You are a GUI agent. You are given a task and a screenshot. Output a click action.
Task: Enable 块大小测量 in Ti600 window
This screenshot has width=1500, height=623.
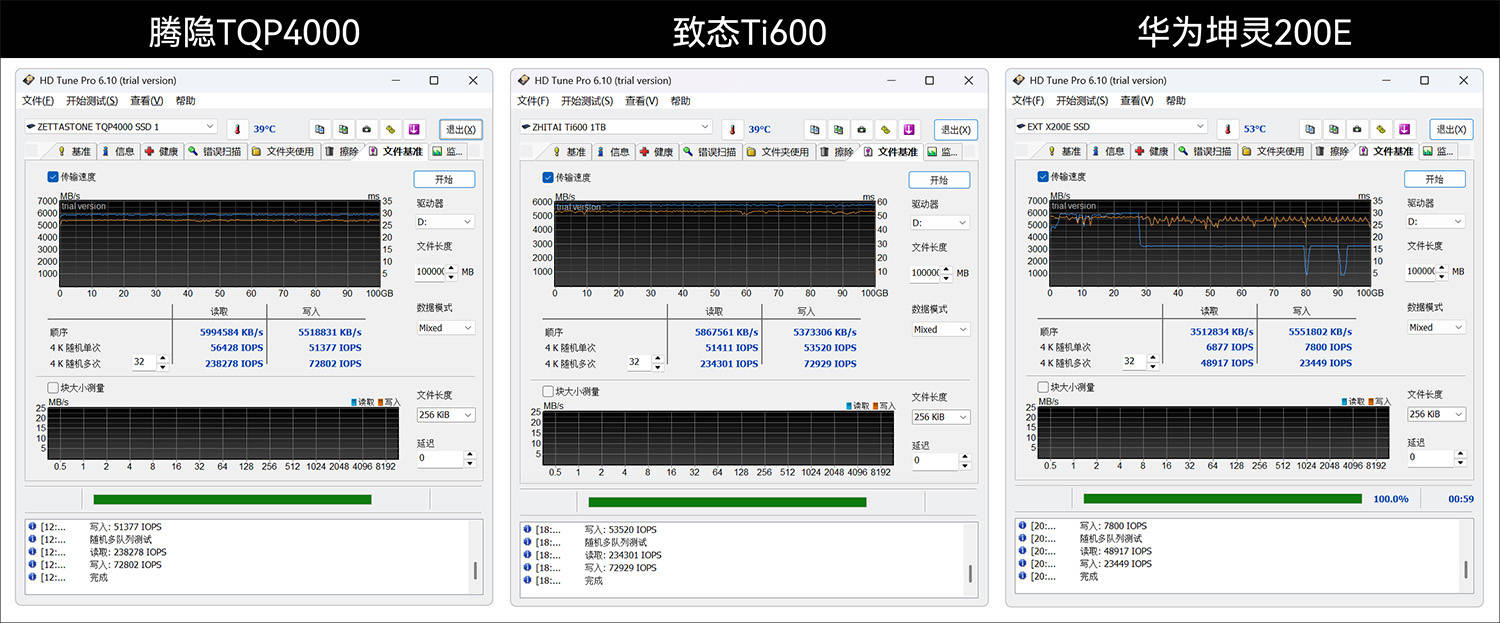pos(548,392)
